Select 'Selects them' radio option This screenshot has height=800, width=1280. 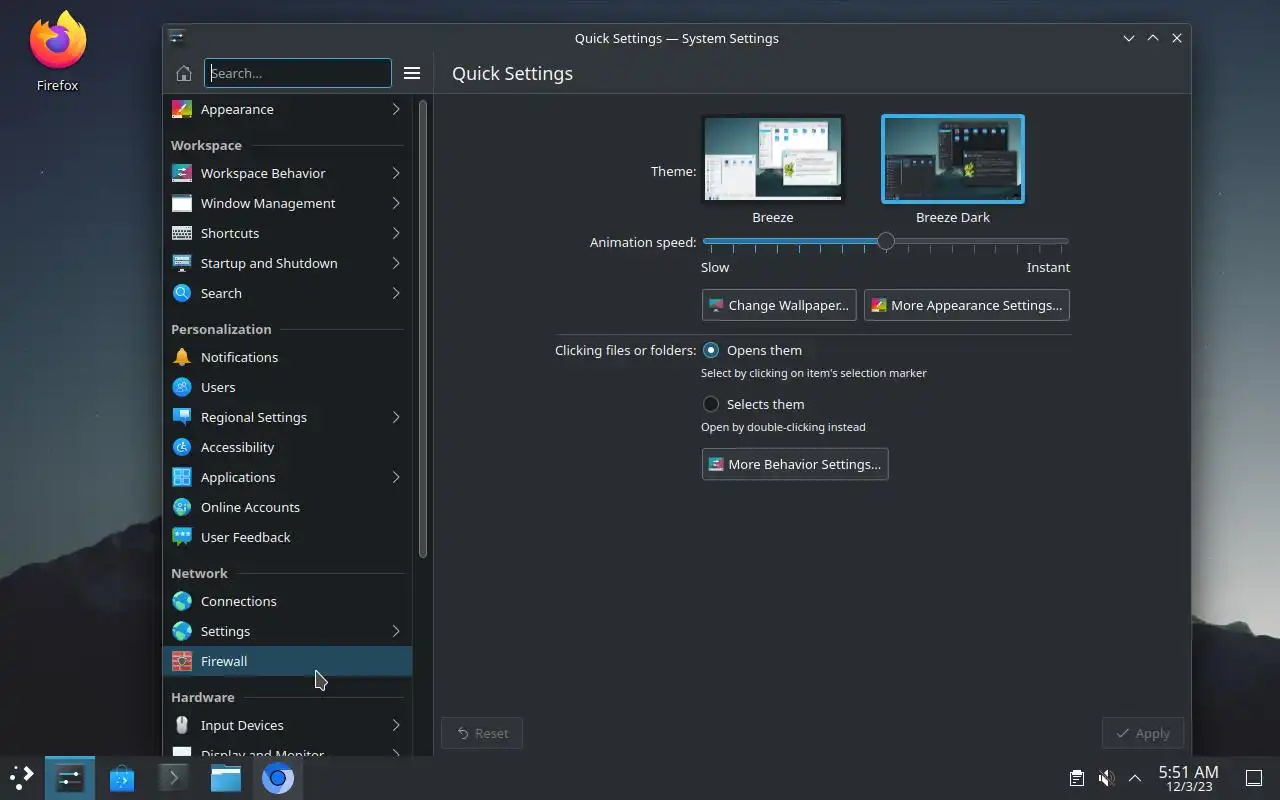pos(711,404)
